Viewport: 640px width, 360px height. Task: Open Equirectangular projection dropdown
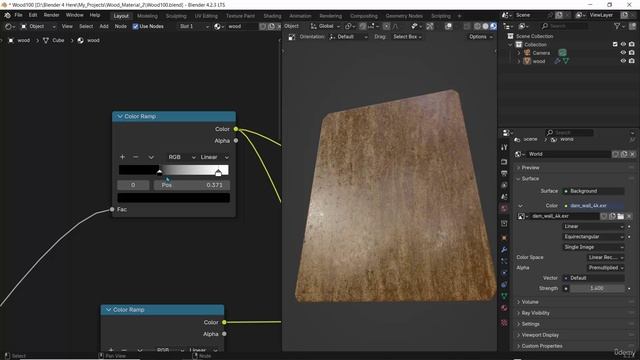click(x=593, y=237)
